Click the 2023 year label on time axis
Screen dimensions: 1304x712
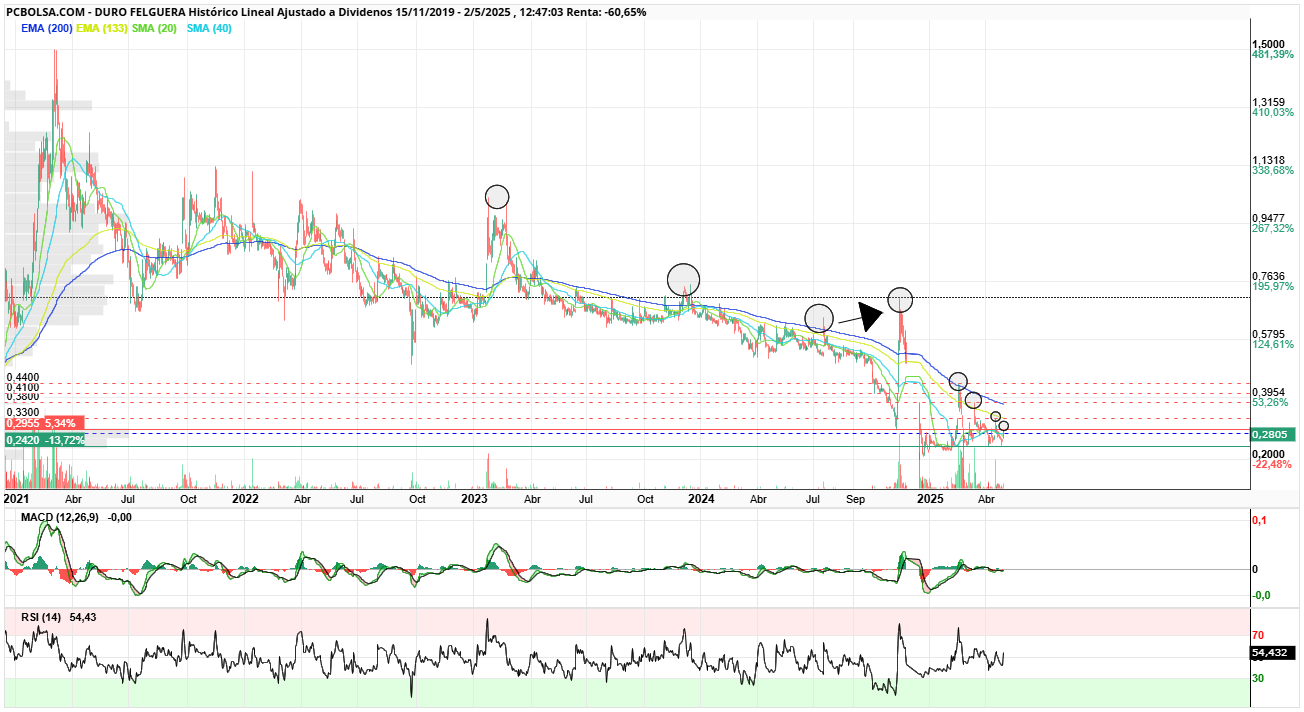click(474, 498)
